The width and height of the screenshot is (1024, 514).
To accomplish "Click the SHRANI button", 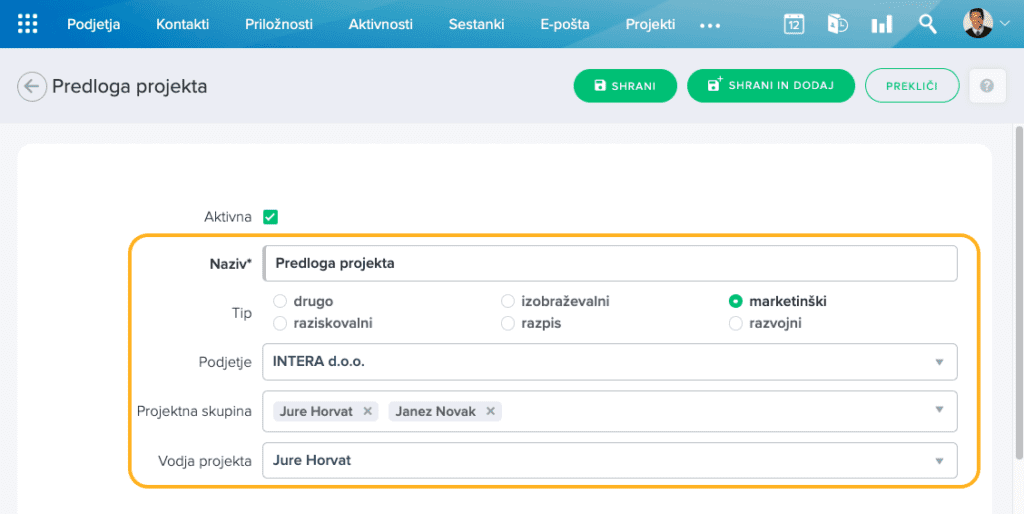I will 625,86.
